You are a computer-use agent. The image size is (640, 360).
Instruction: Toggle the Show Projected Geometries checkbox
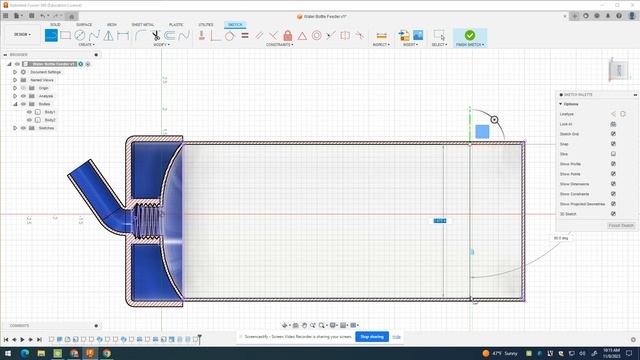[x=613, y=204]
